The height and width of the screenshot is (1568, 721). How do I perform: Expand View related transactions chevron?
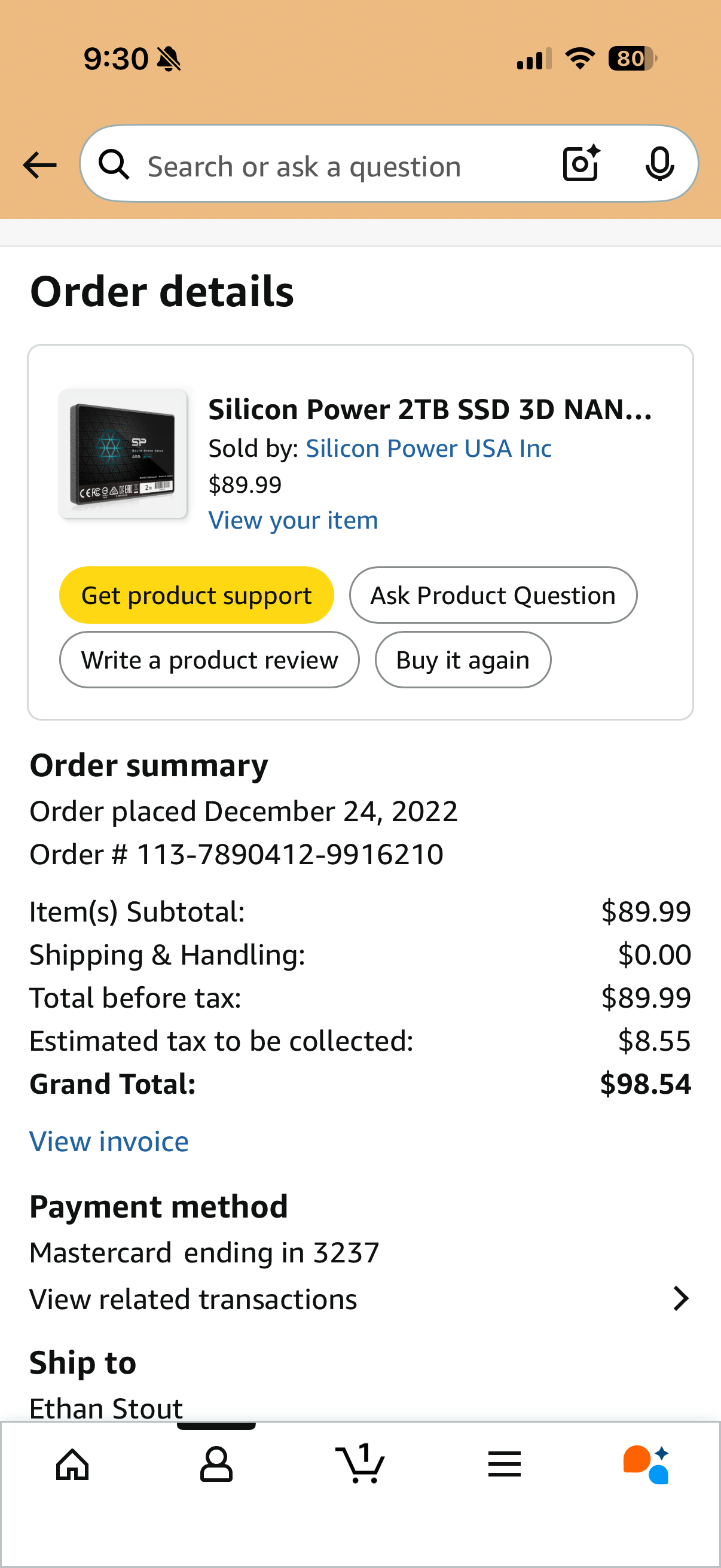pyautogui.click(x=681, y=1298)
